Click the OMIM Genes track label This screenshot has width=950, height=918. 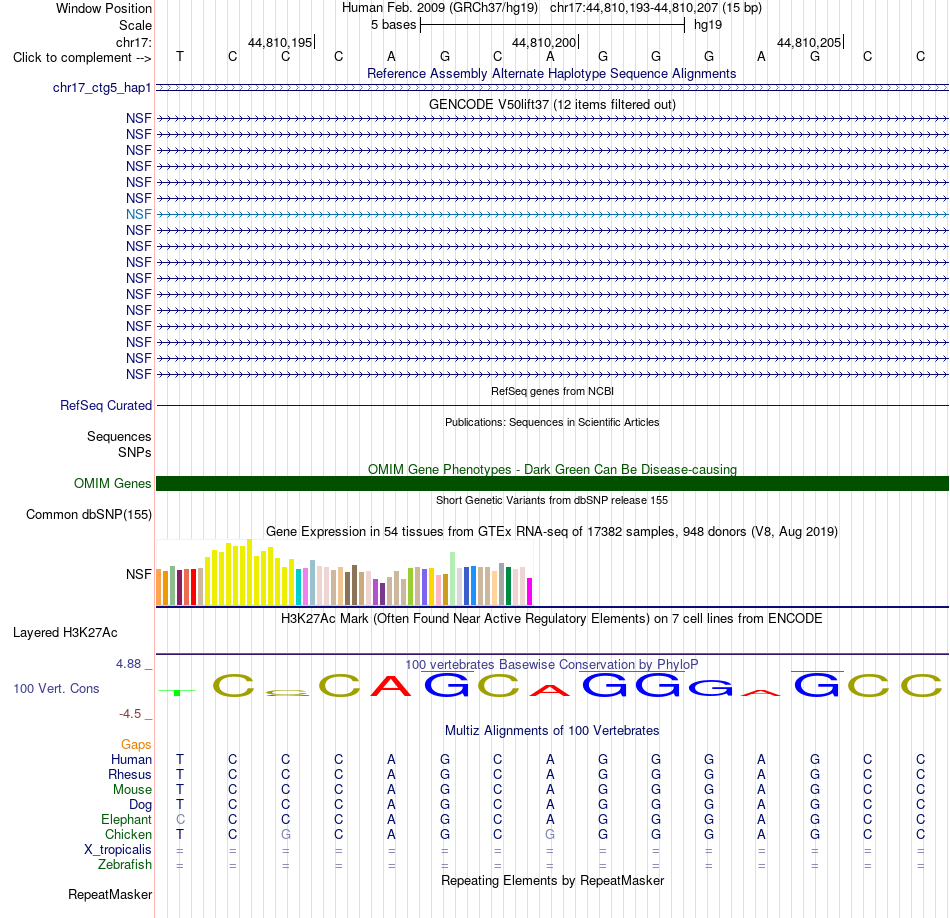click(113, 484)
